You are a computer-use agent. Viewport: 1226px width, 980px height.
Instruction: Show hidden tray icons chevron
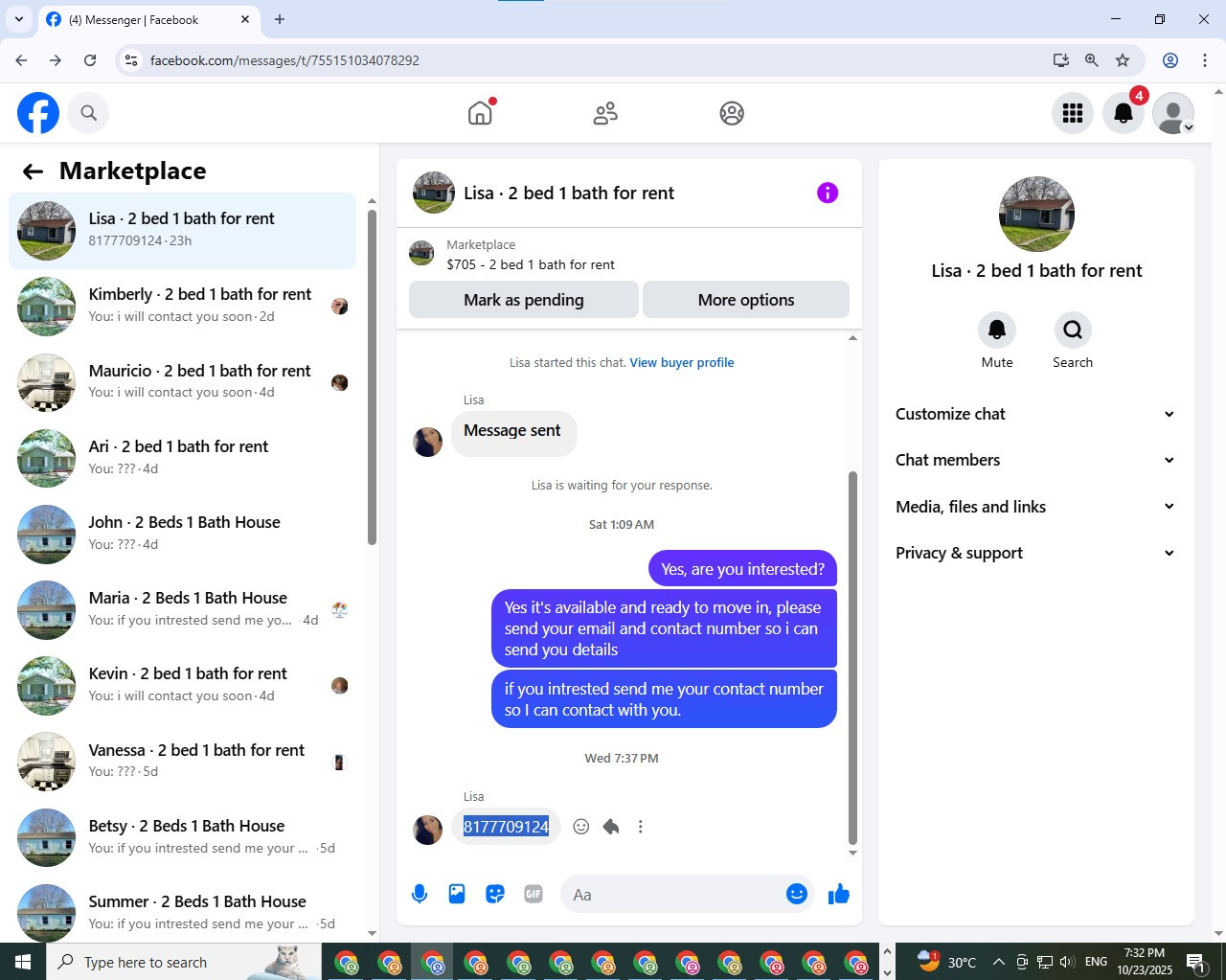tap(998, 962)
